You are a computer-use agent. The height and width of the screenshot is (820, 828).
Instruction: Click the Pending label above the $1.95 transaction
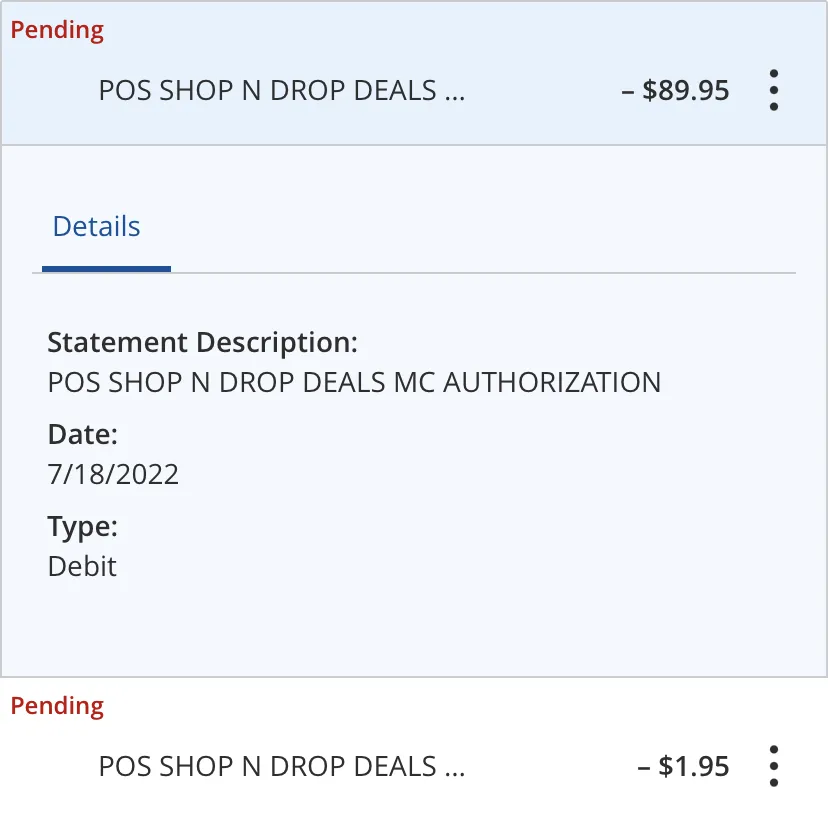pos(57,706)
